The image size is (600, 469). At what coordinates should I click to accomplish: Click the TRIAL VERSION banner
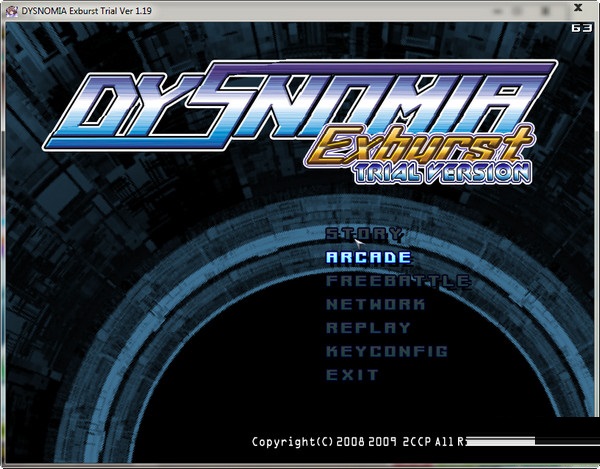tap(443, 173)
